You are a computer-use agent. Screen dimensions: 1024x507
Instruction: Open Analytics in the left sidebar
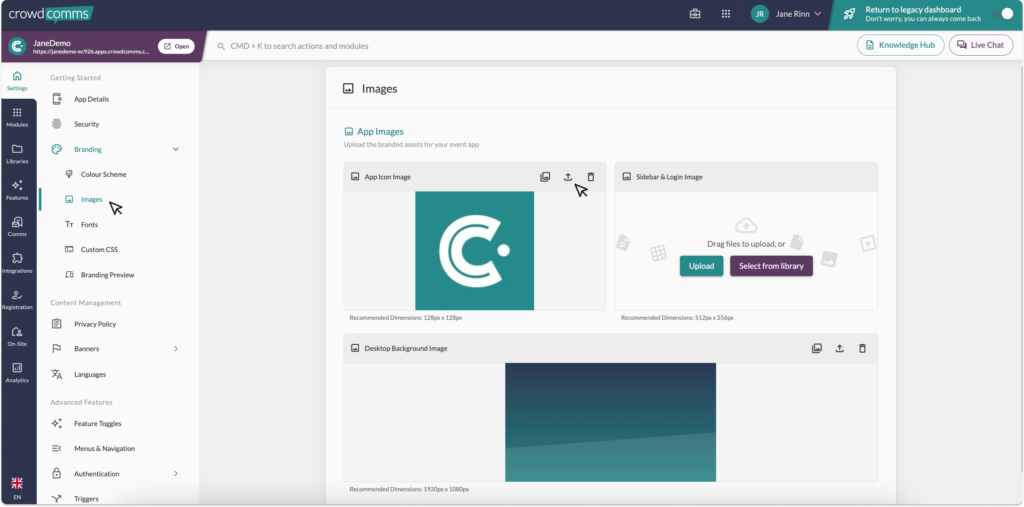[17, 372]
